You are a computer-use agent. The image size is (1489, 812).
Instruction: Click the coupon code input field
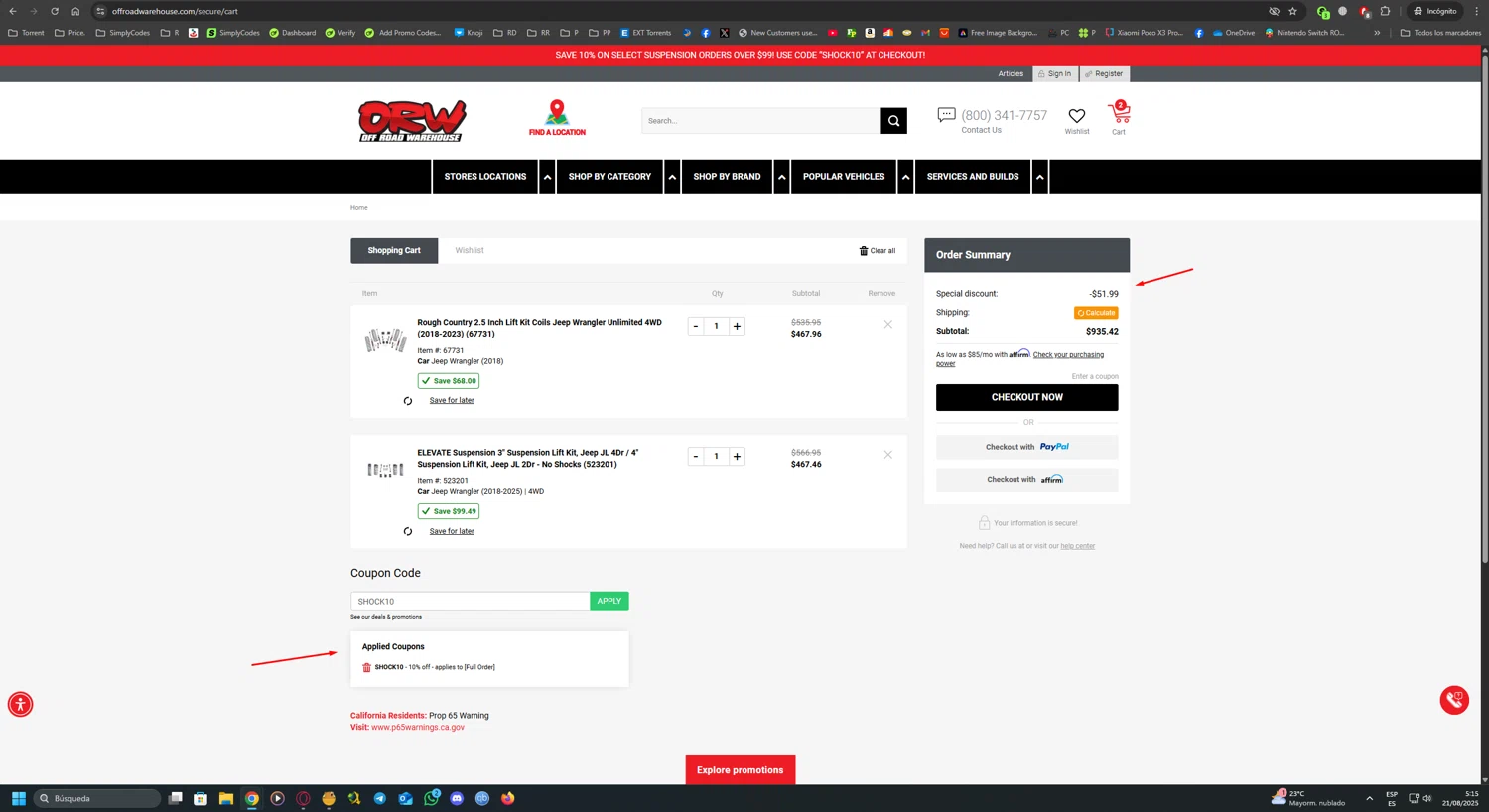pyautogui.click(x=470, y=601)
